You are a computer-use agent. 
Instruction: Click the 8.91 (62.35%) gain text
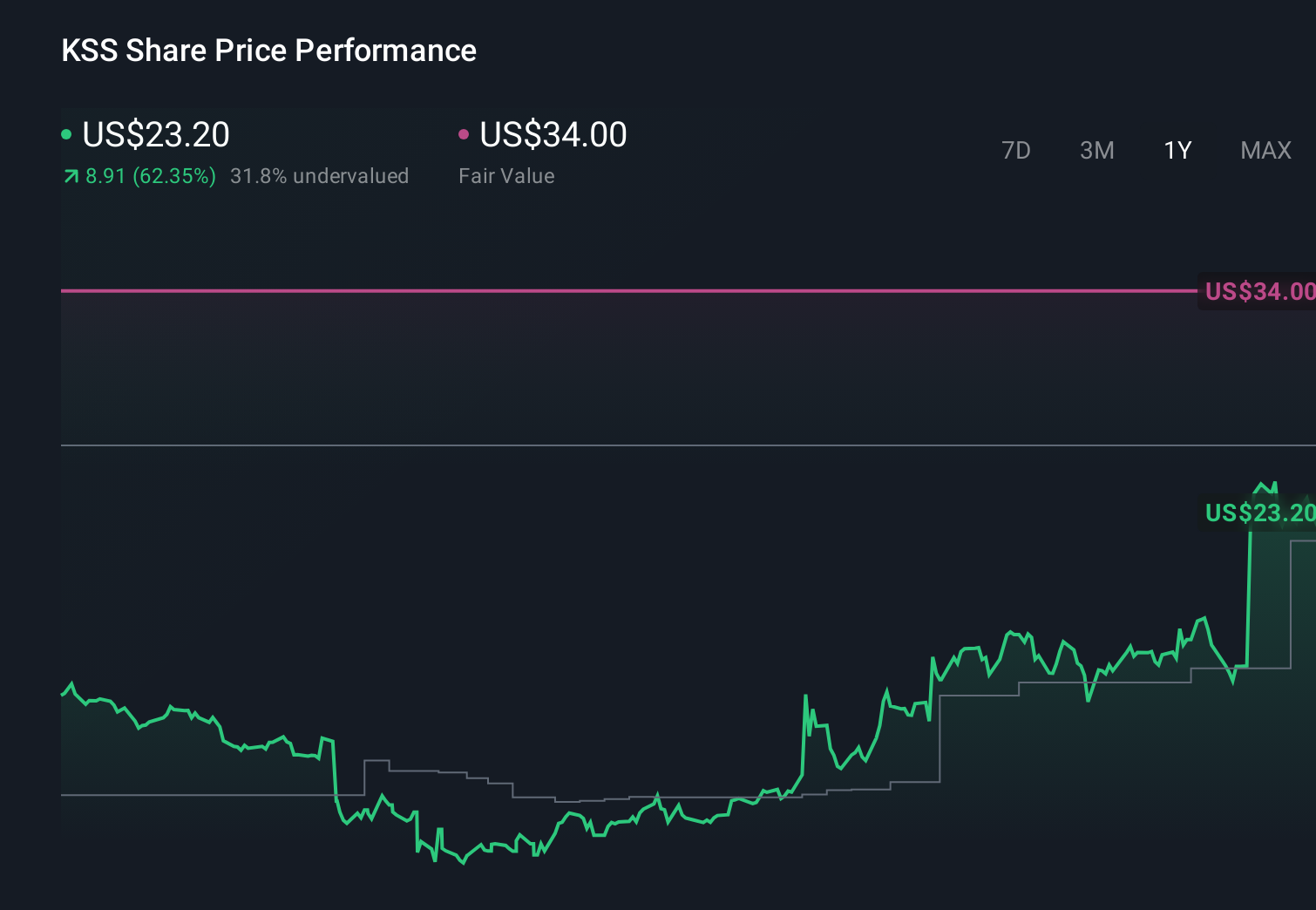coord(148,176)
